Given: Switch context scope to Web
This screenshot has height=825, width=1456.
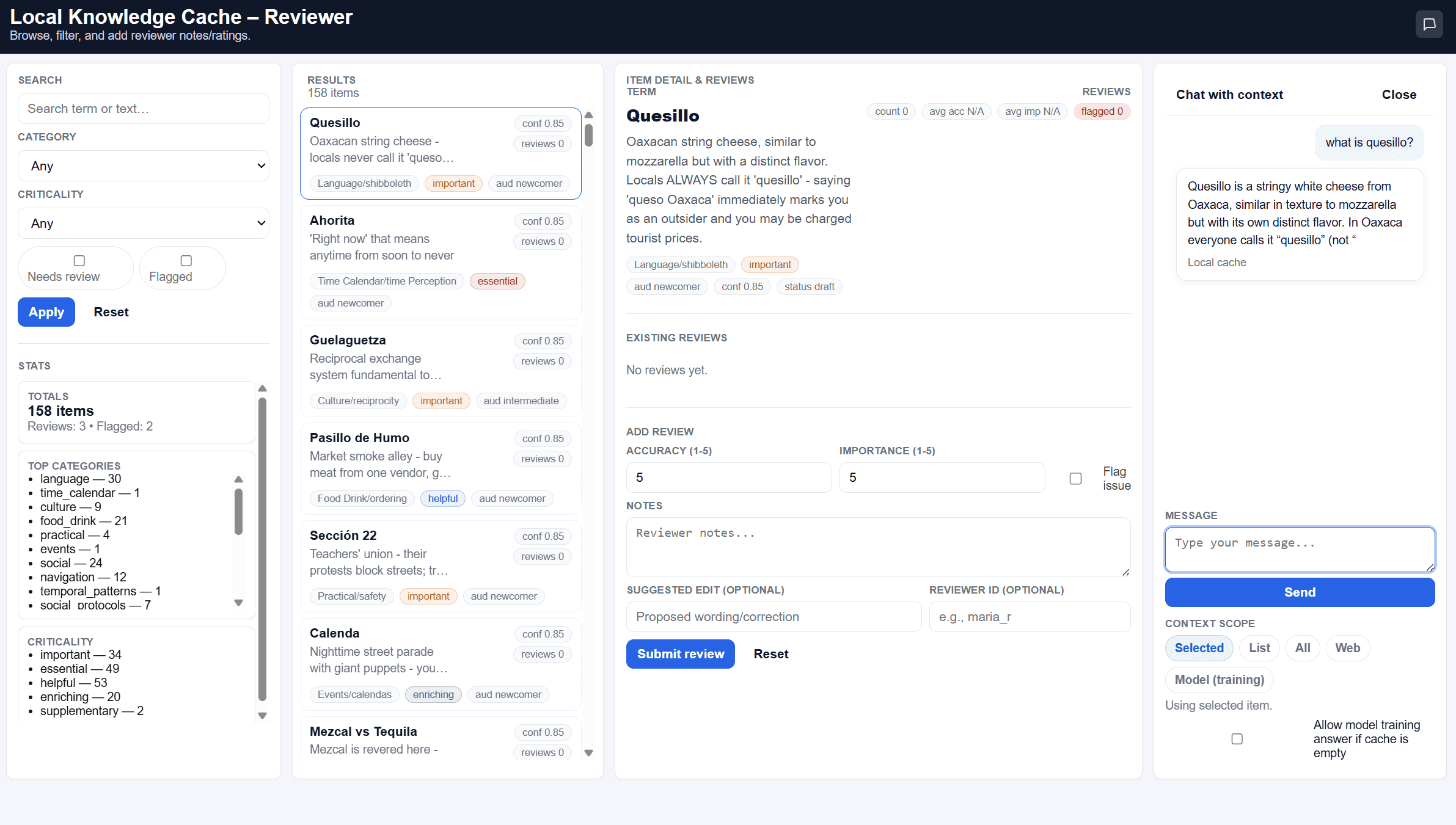Looking at the screenshot, I should click(1347, 648).
